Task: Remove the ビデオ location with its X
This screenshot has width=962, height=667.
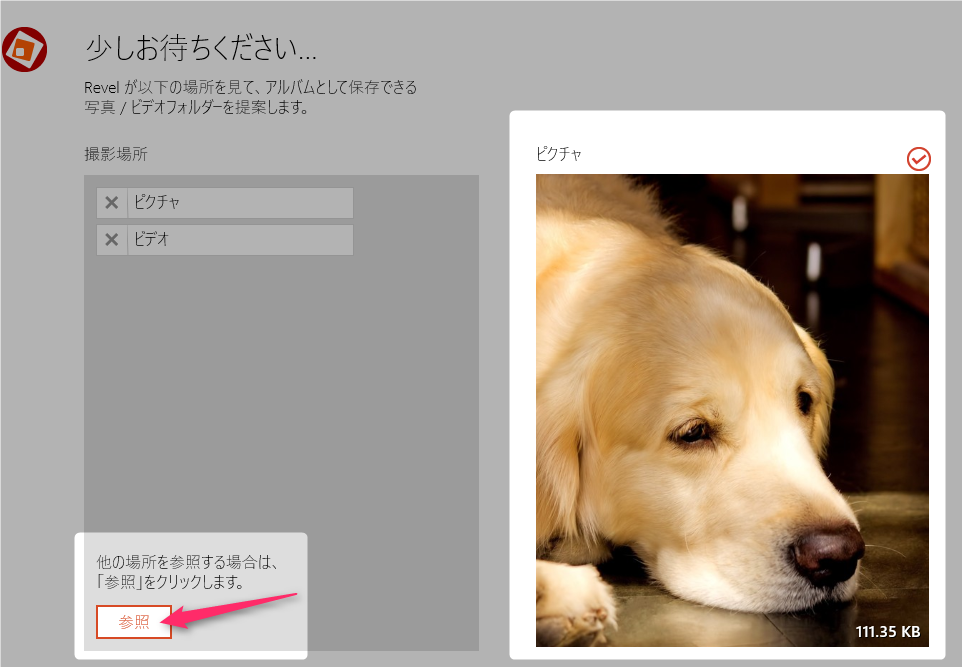Action: coord(112,239)
